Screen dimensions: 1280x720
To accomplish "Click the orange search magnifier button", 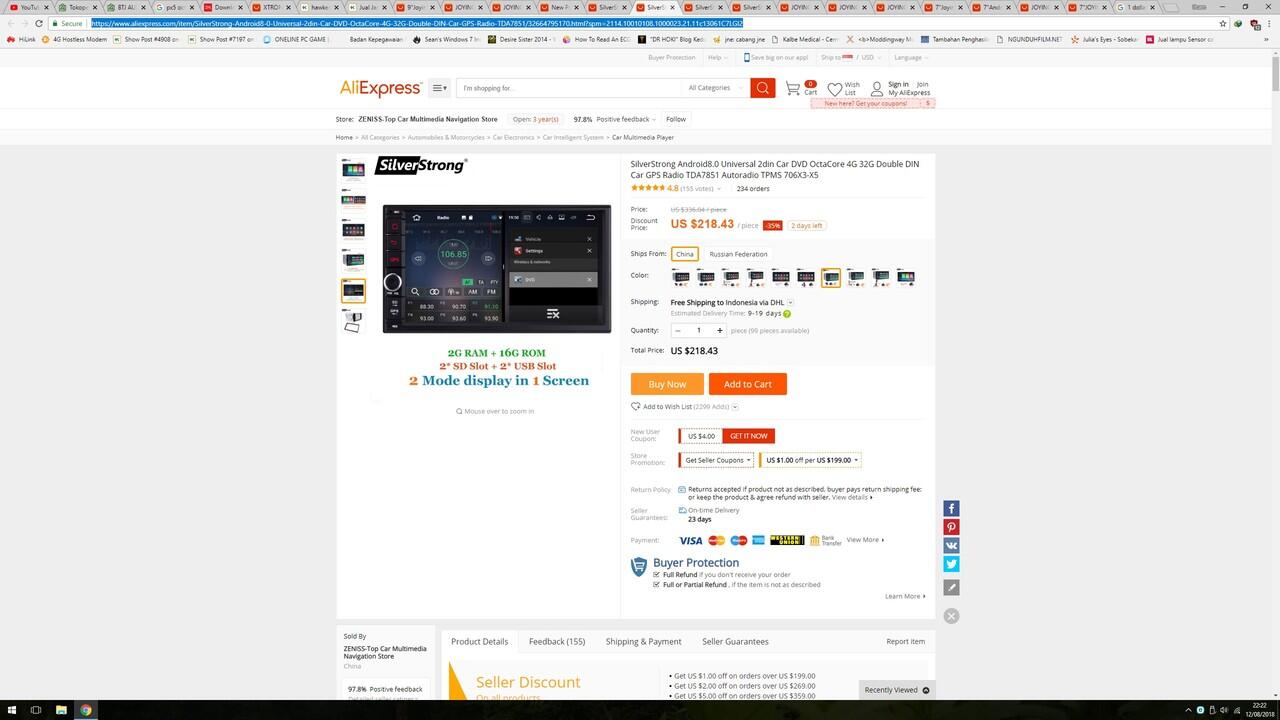I will point(763,88).
